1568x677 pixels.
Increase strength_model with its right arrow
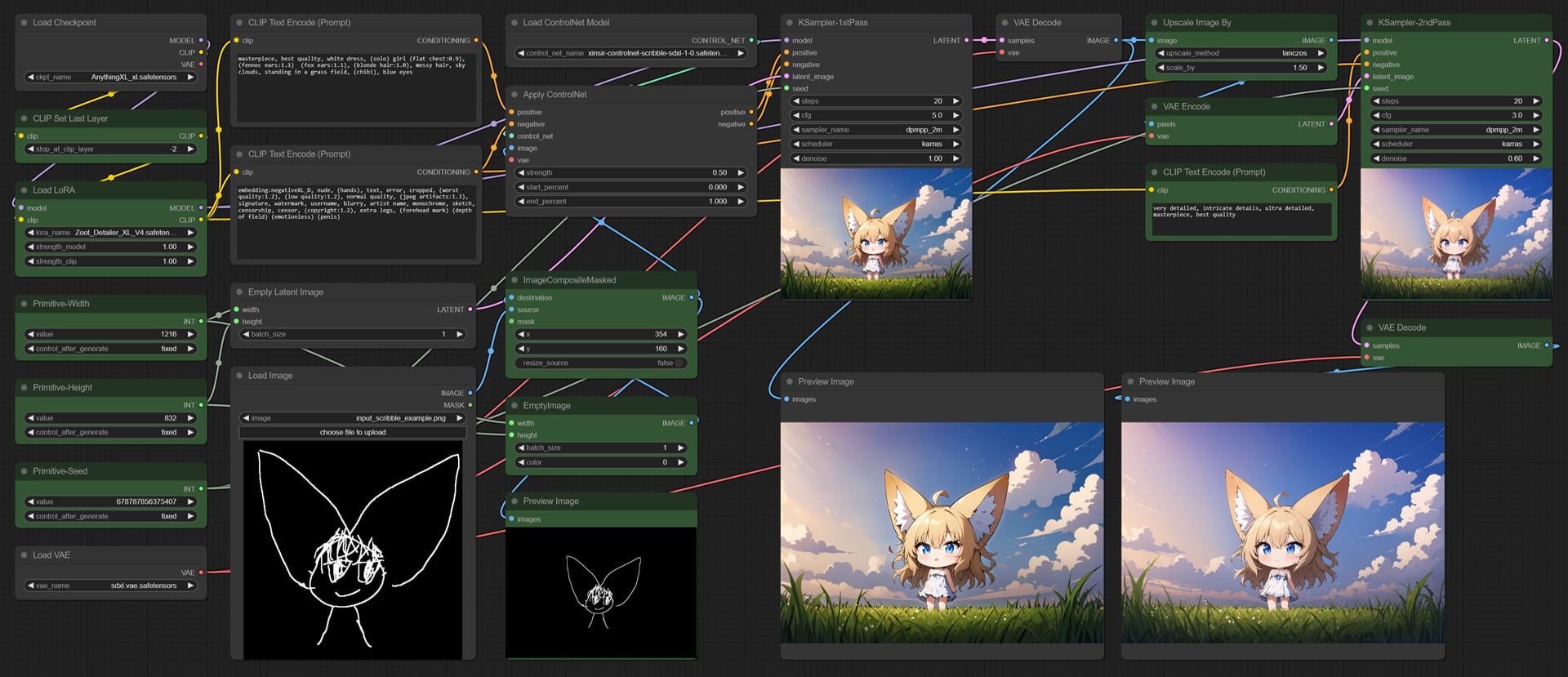(x=190, y=247)
